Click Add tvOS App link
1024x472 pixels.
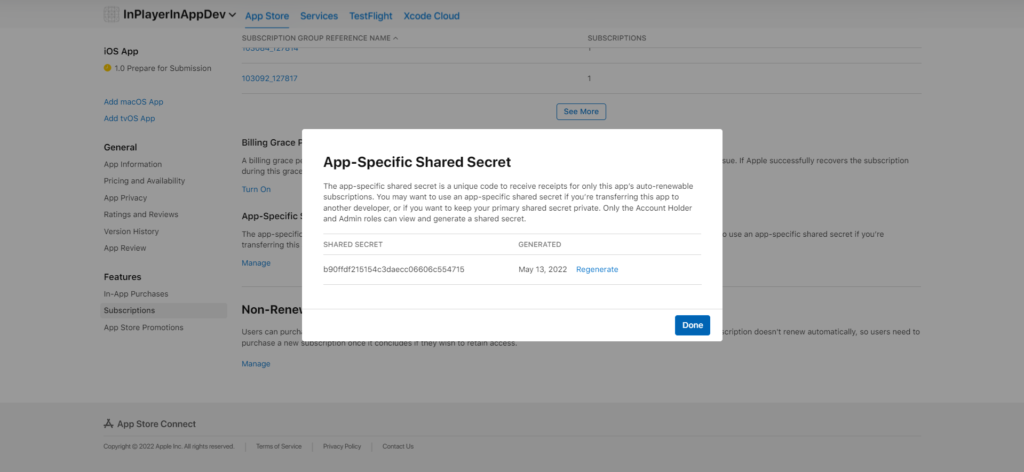click(x=129, y=118)
